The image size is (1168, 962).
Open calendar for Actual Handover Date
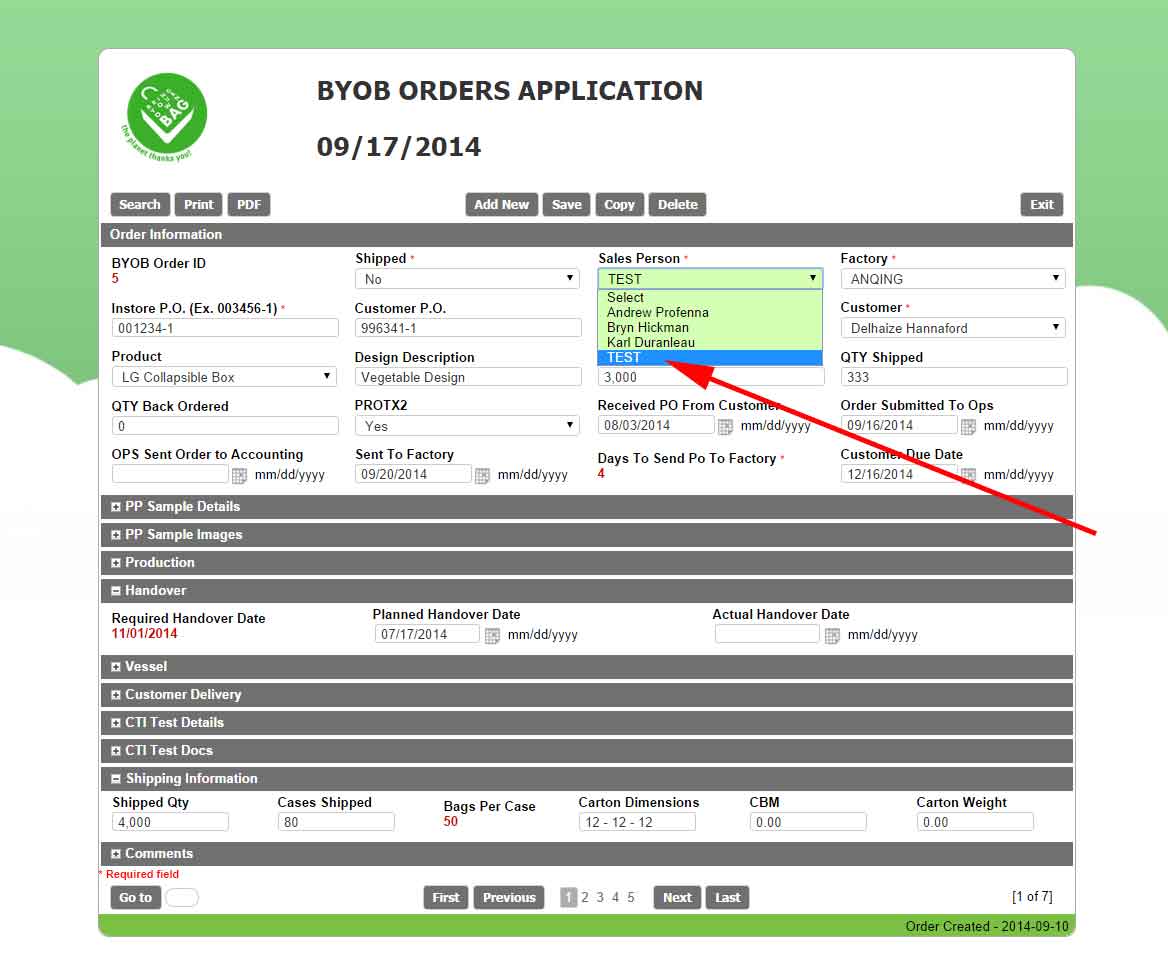pos(832,636)
